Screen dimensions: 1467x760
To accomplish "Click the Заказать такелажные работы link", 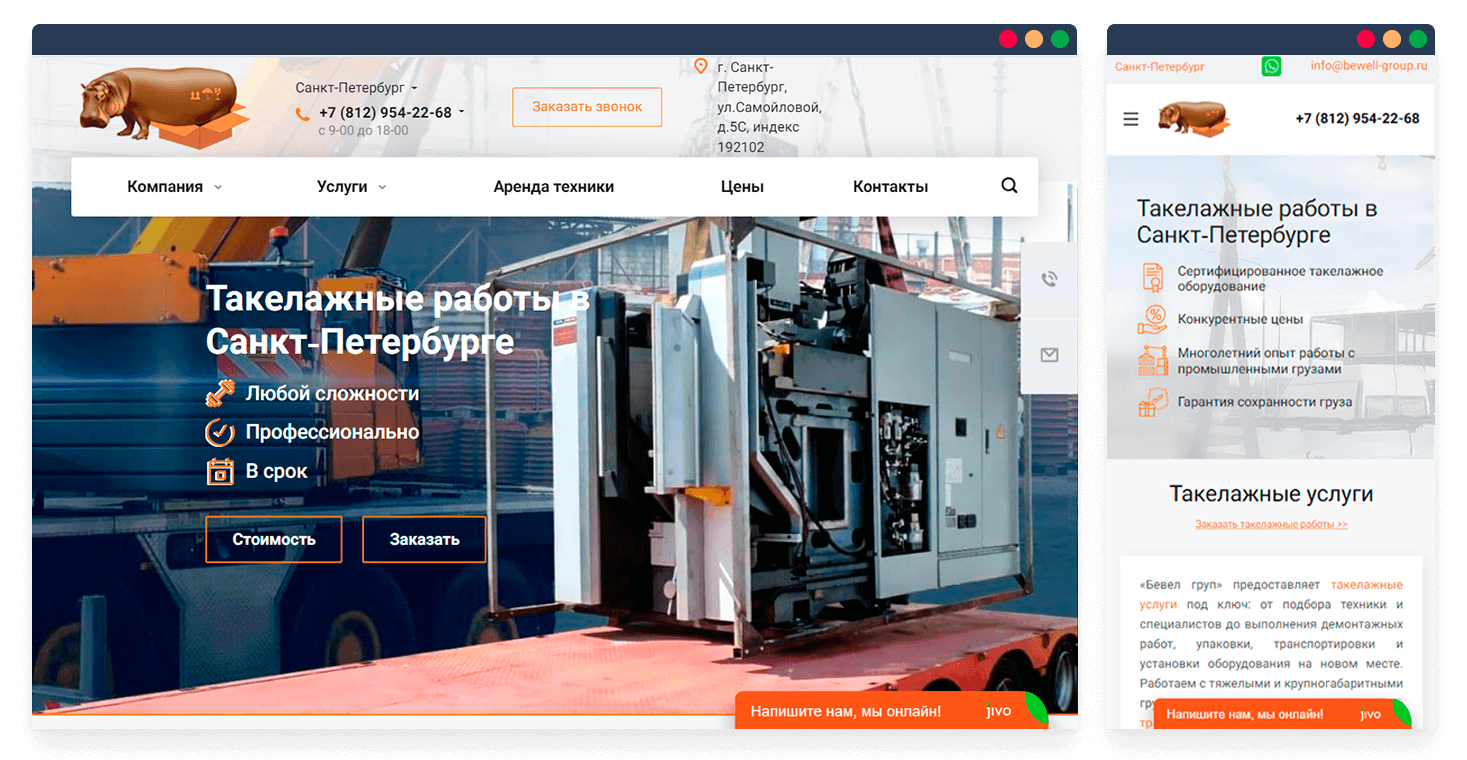I will (x=1271, y=524).
